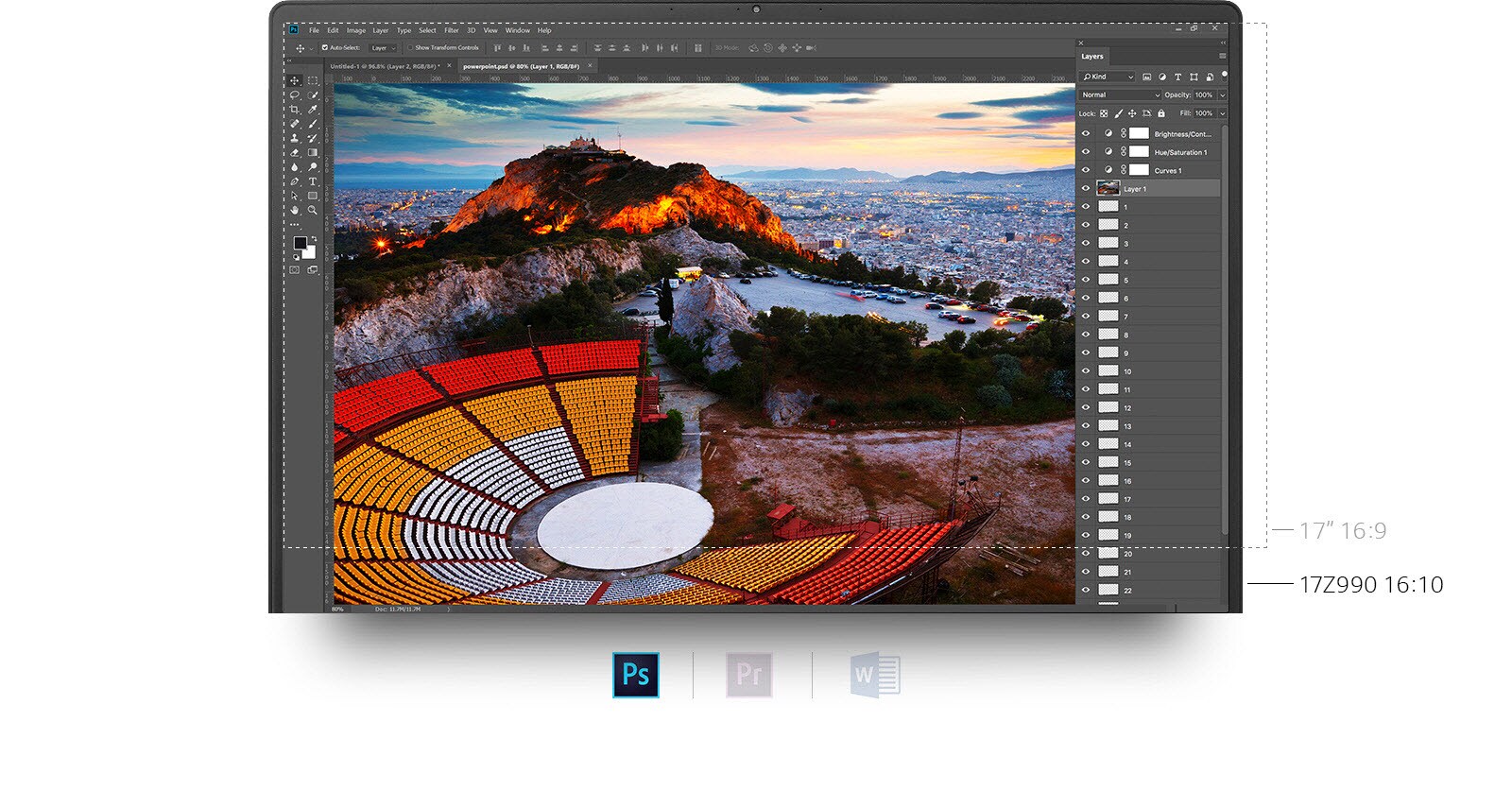Click the Layers panel tab
Image resolution: width=1512 pixels, height=791 pixels.
1092,57
